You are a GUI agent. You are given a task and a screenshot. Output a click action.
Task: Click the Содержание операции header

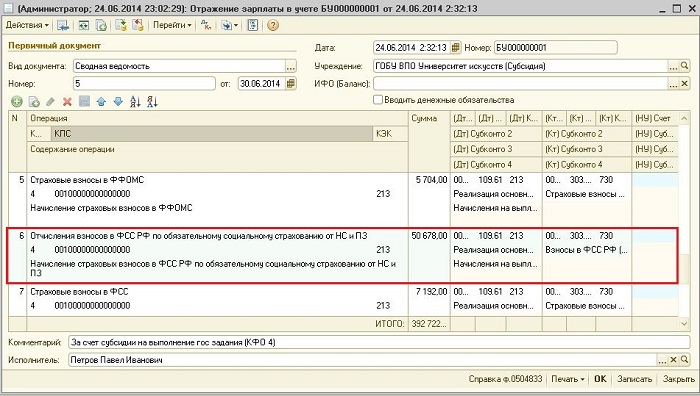click(217, 156)
